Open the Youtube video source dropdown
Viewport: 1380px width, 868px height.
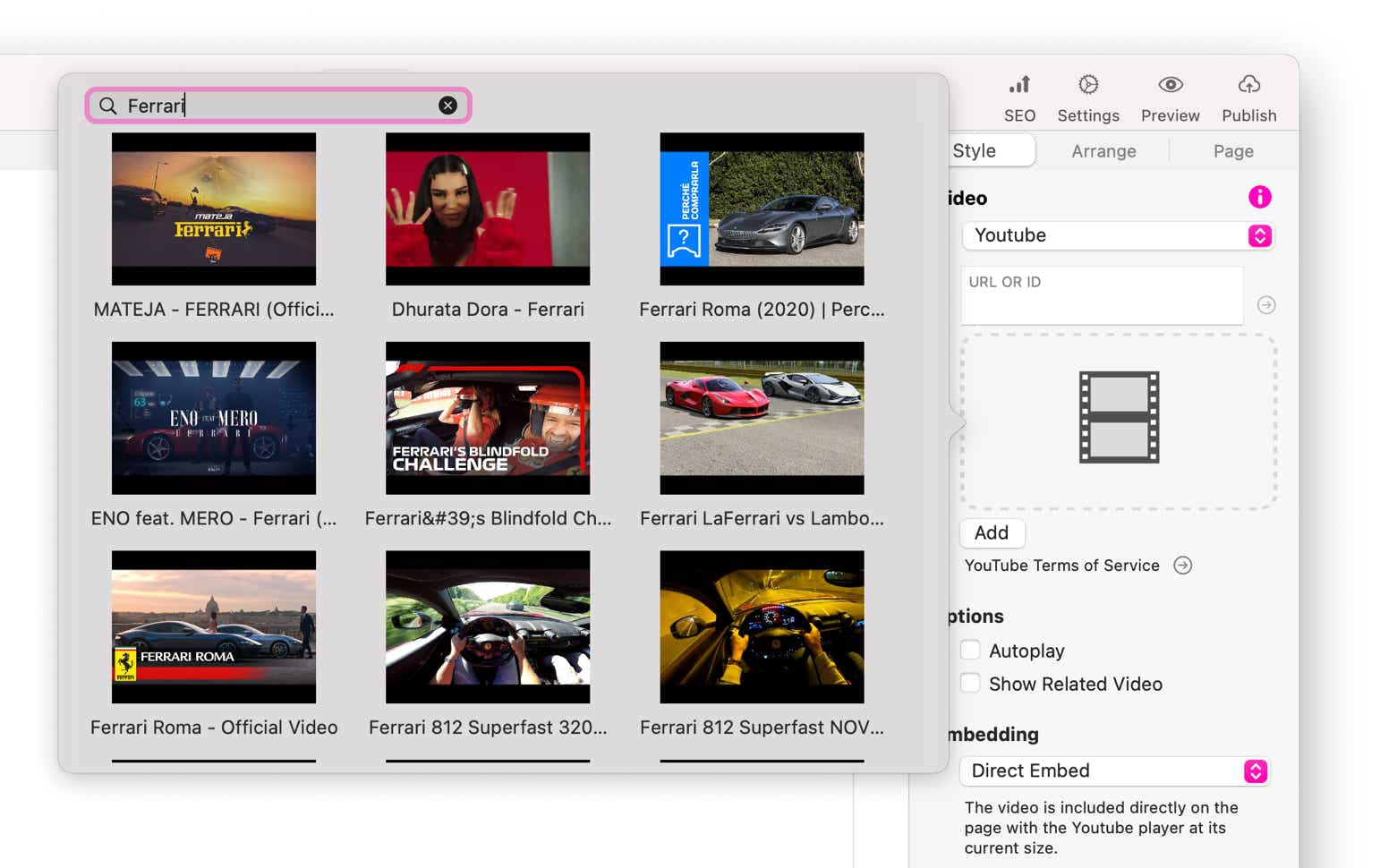point(1118,235)
